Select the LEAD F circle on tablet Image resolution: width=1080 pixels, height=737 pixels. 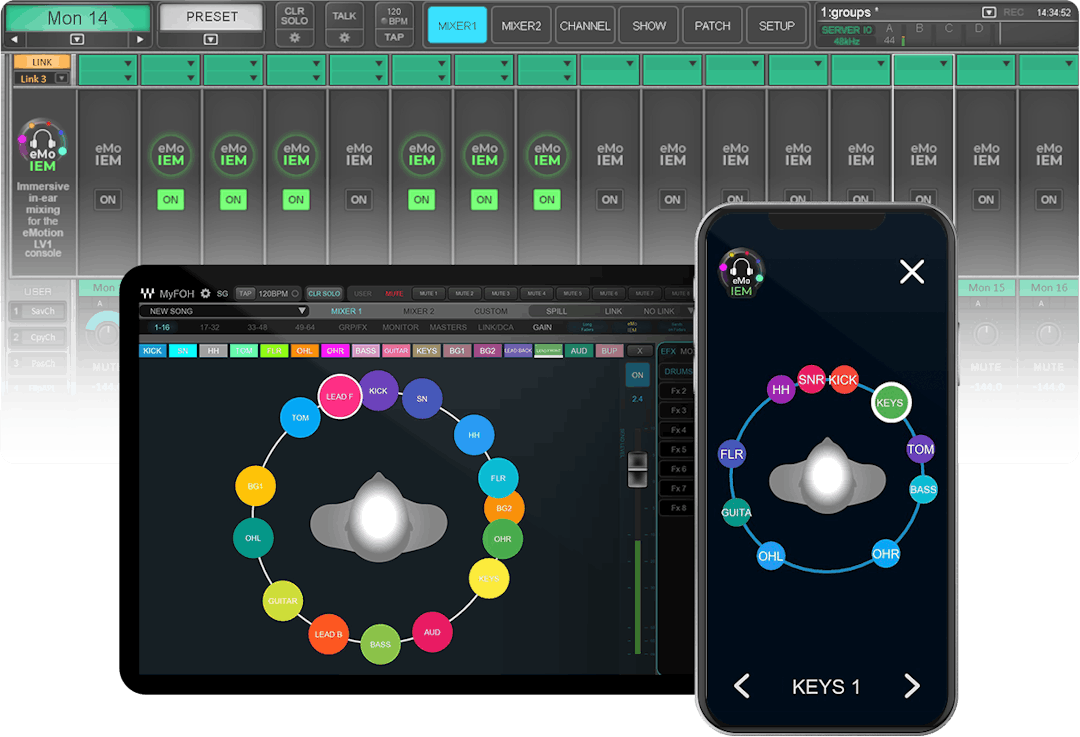pyautogui.click(x=338, y=396)
